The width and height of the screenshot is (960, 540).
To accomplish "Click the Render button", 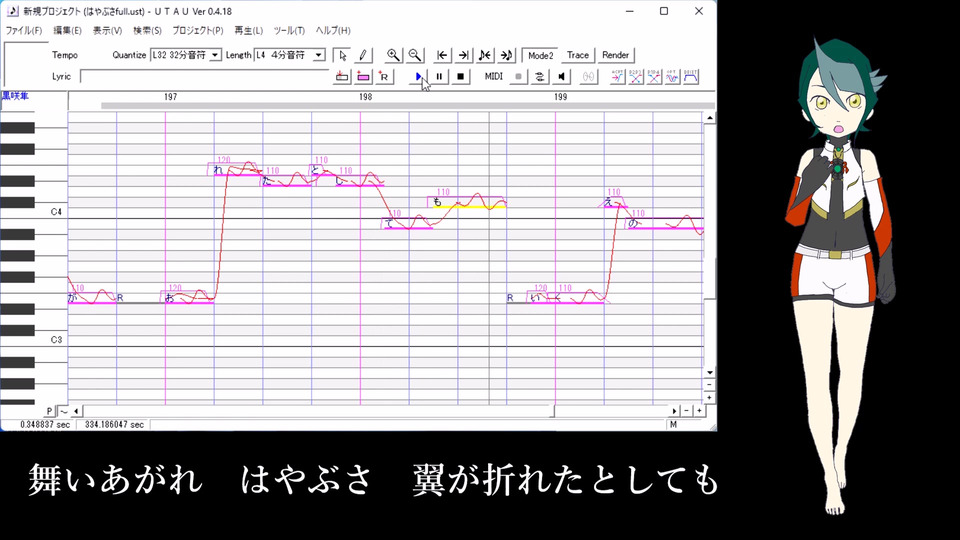I will click(615, 55).
